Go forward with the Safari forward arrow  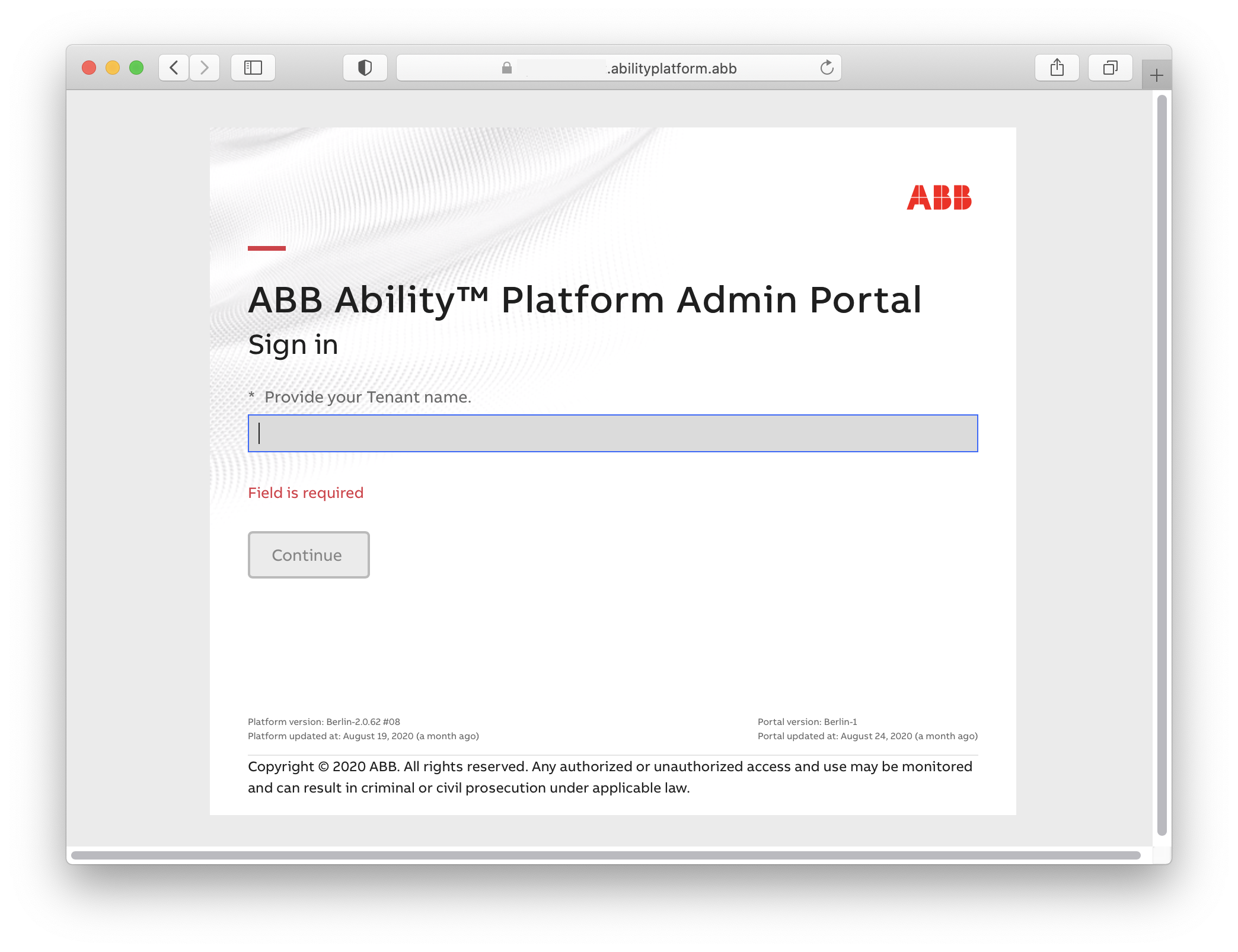(205, 68)
